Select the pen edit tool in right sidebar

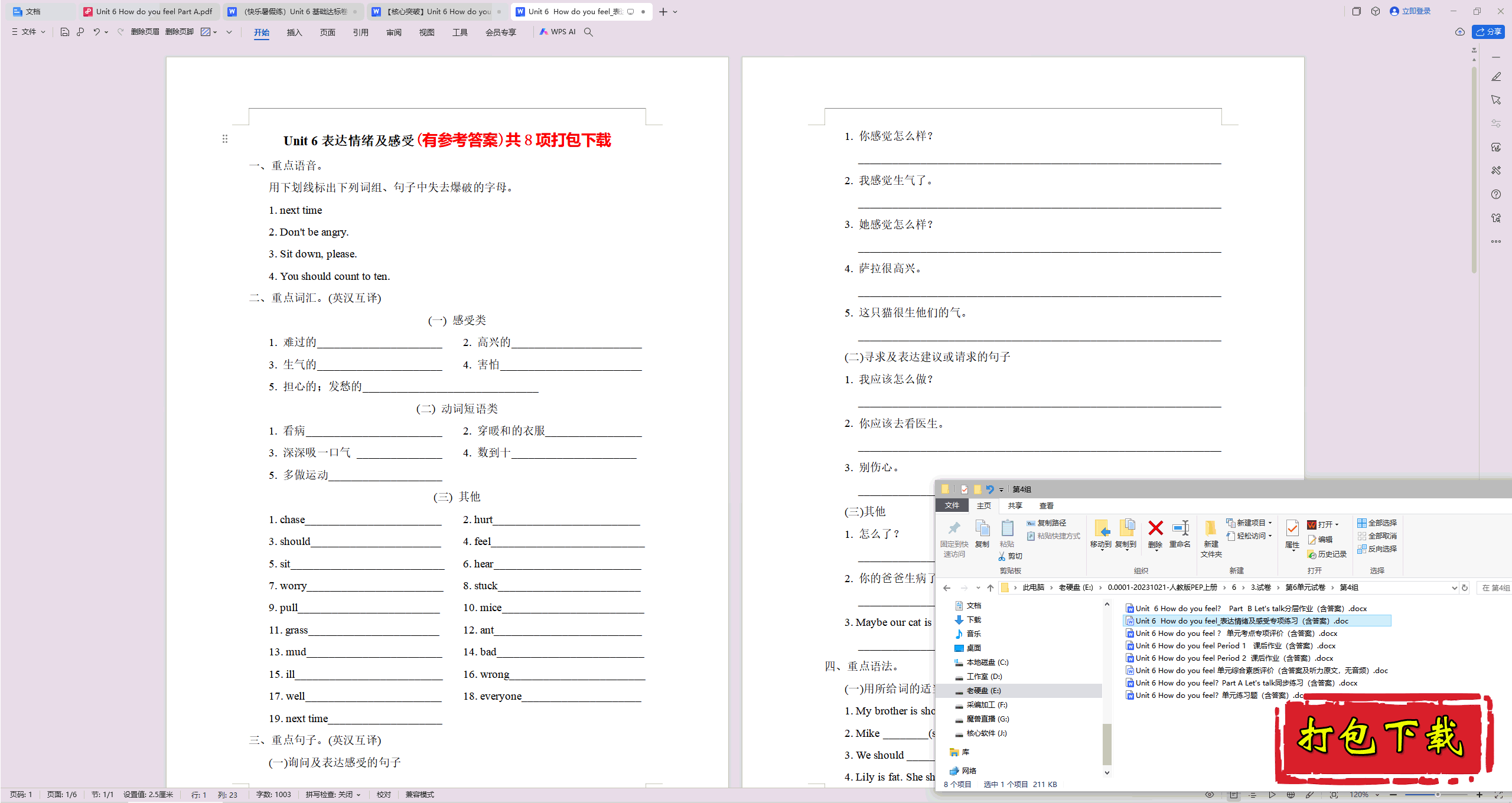click(x=1496, y=77)
